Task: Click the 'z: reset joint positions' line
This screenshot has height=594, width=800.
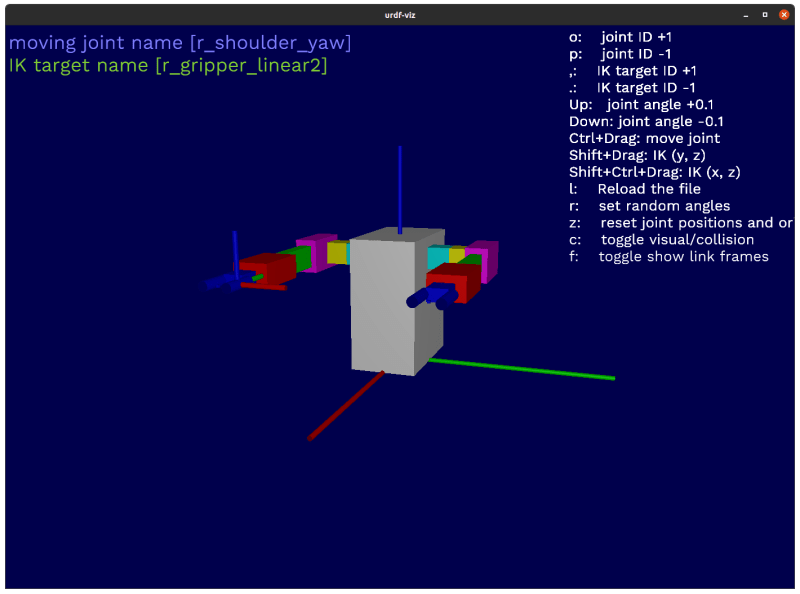Action: [x=681, y=222]
